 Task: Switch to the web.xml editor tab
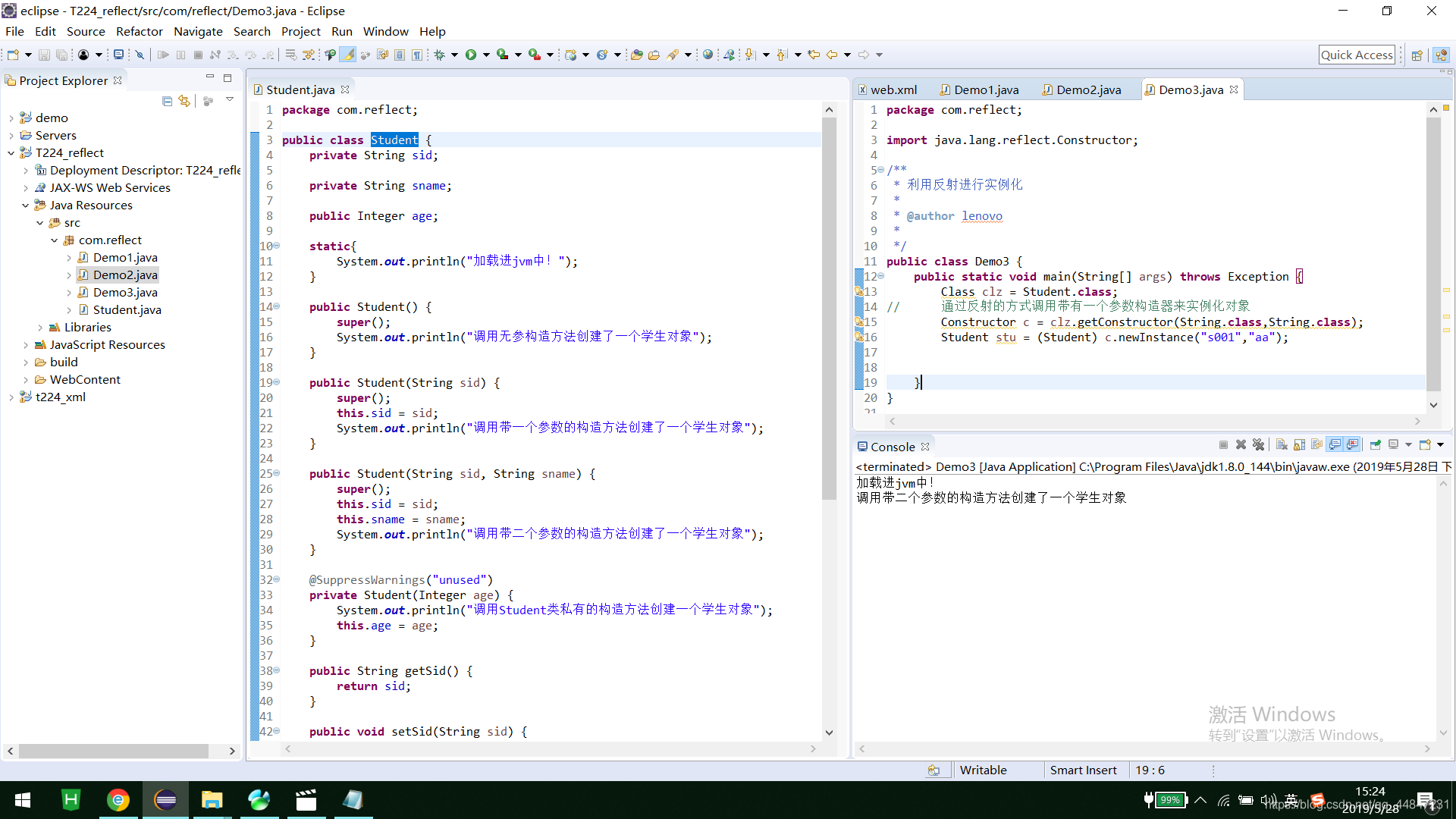pos(887,89)
